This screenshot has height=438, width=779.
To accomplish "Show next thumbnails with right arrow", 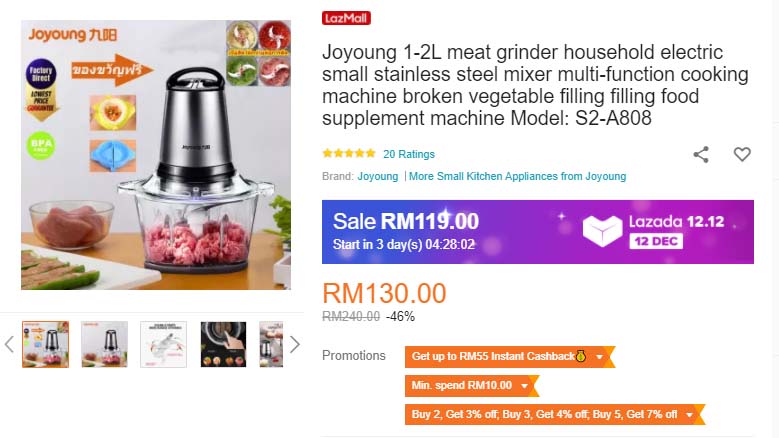I will (295, 344).
